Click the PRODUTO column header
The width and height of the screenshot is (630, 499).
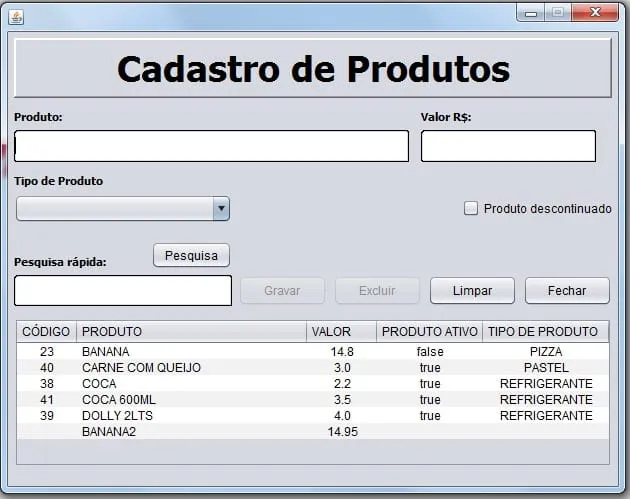[190, 331]
